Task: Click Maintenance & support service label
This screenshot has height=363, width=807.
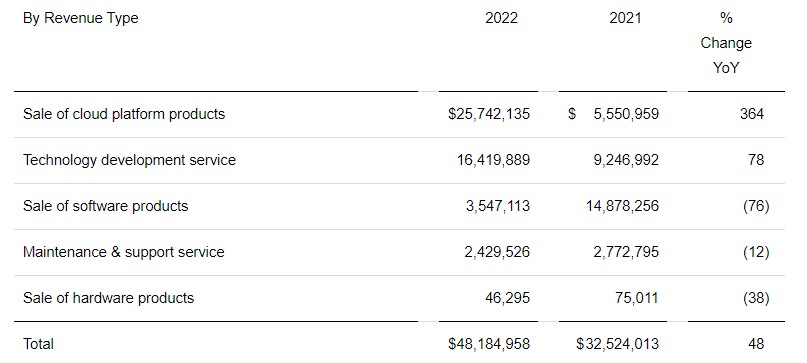Action: pyautogui.click(x=124, y=252)
